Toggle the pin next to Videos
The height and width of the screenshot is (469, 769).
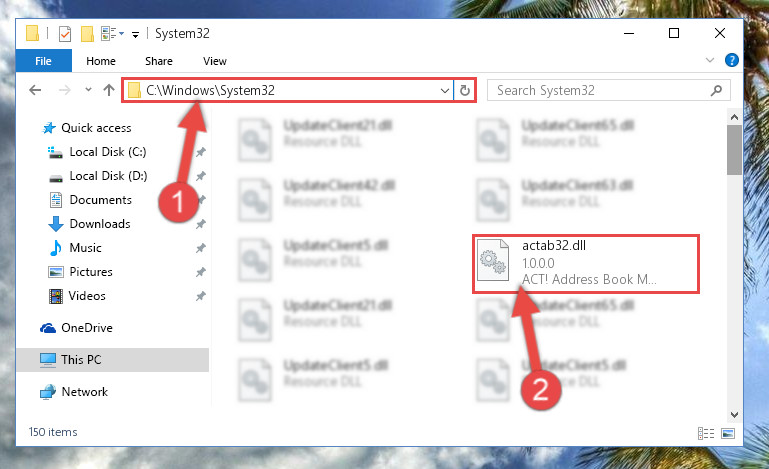pos(201,296)
